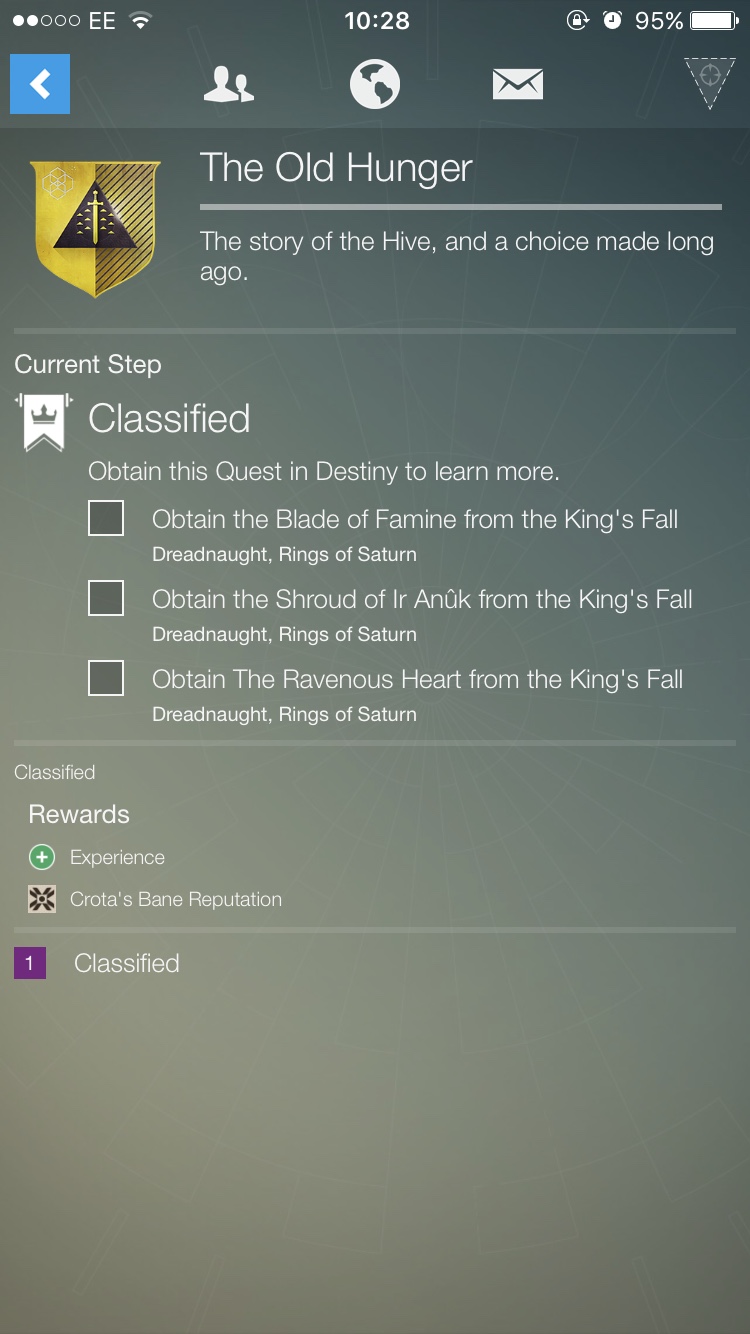The width and height of the screenshot is (750, 1334).
Task: Tap the purple step 1 badge
Action: [x=30, y=963]
